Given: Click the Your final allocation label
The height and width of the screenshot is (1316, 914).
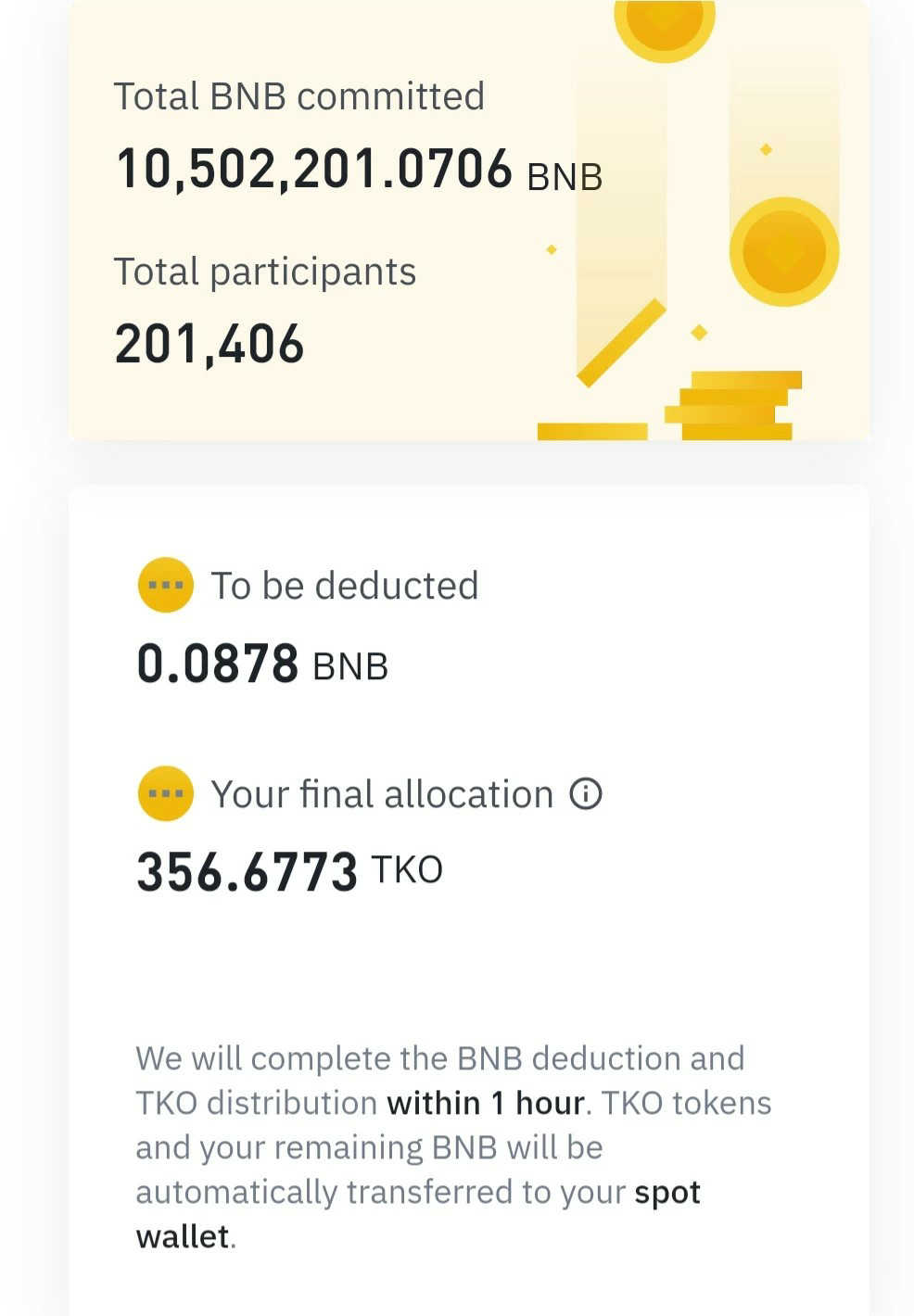Looking at the screenshot, I should pos(382,794).
